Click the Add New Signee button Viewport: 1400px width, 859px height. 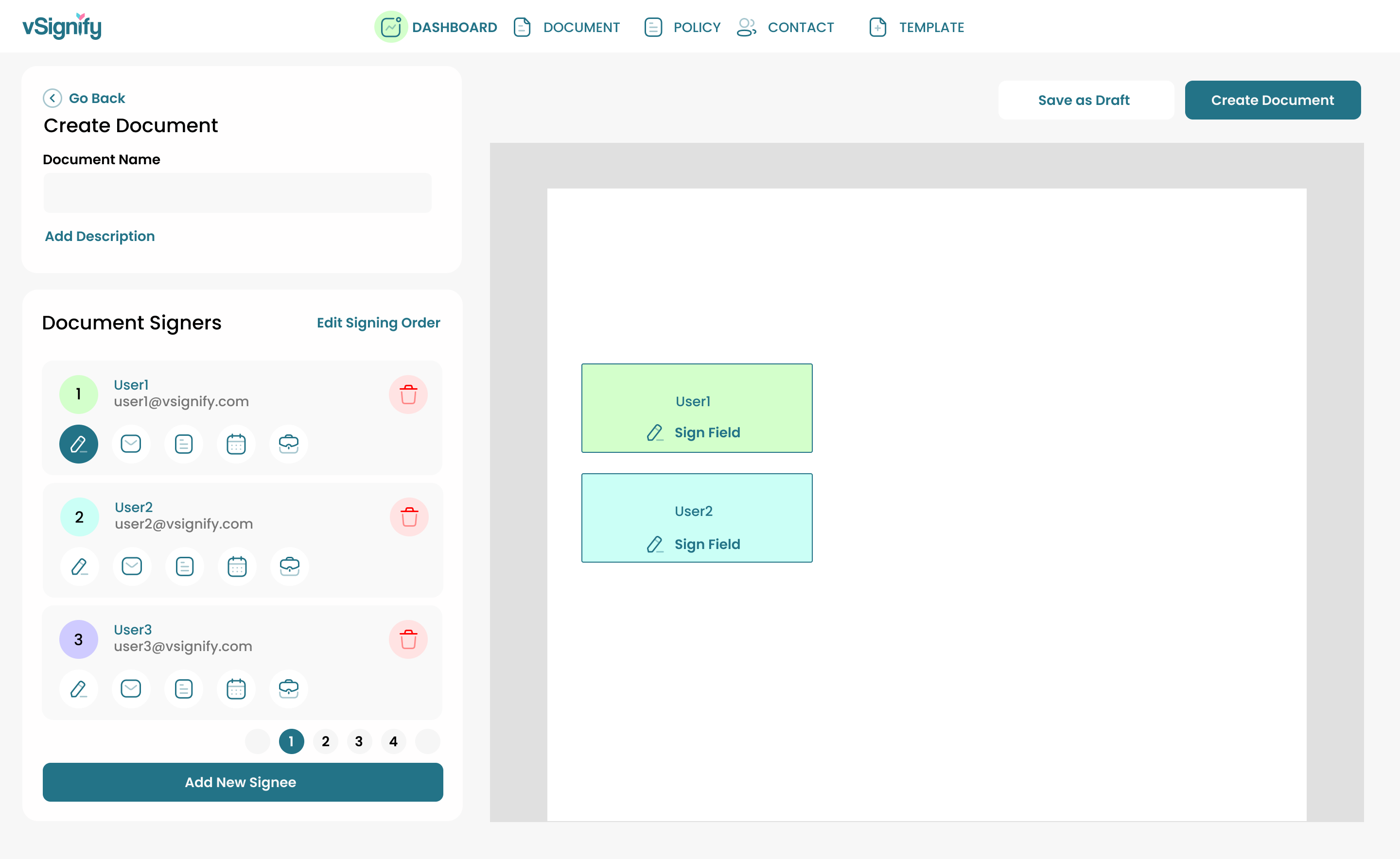pyautogui.click(x=242, y=782)
